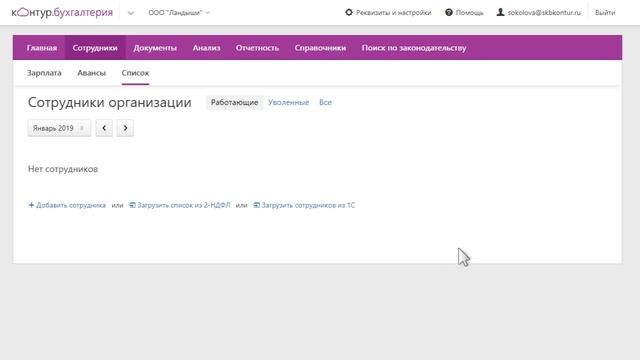Click the Выйти link
The width and height of the screenshot is (640, 360).
tap(605, 13)
